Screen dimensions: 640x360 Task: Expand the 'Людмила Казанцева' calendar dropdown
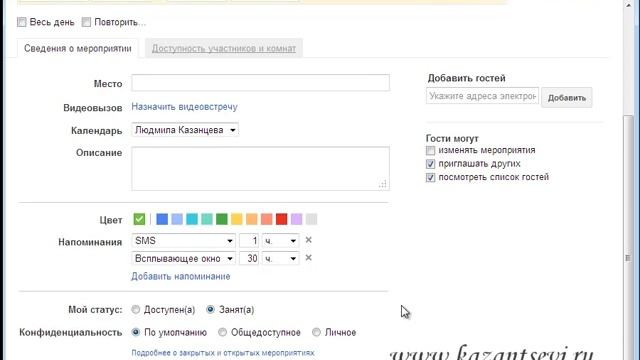pos(185,130)
